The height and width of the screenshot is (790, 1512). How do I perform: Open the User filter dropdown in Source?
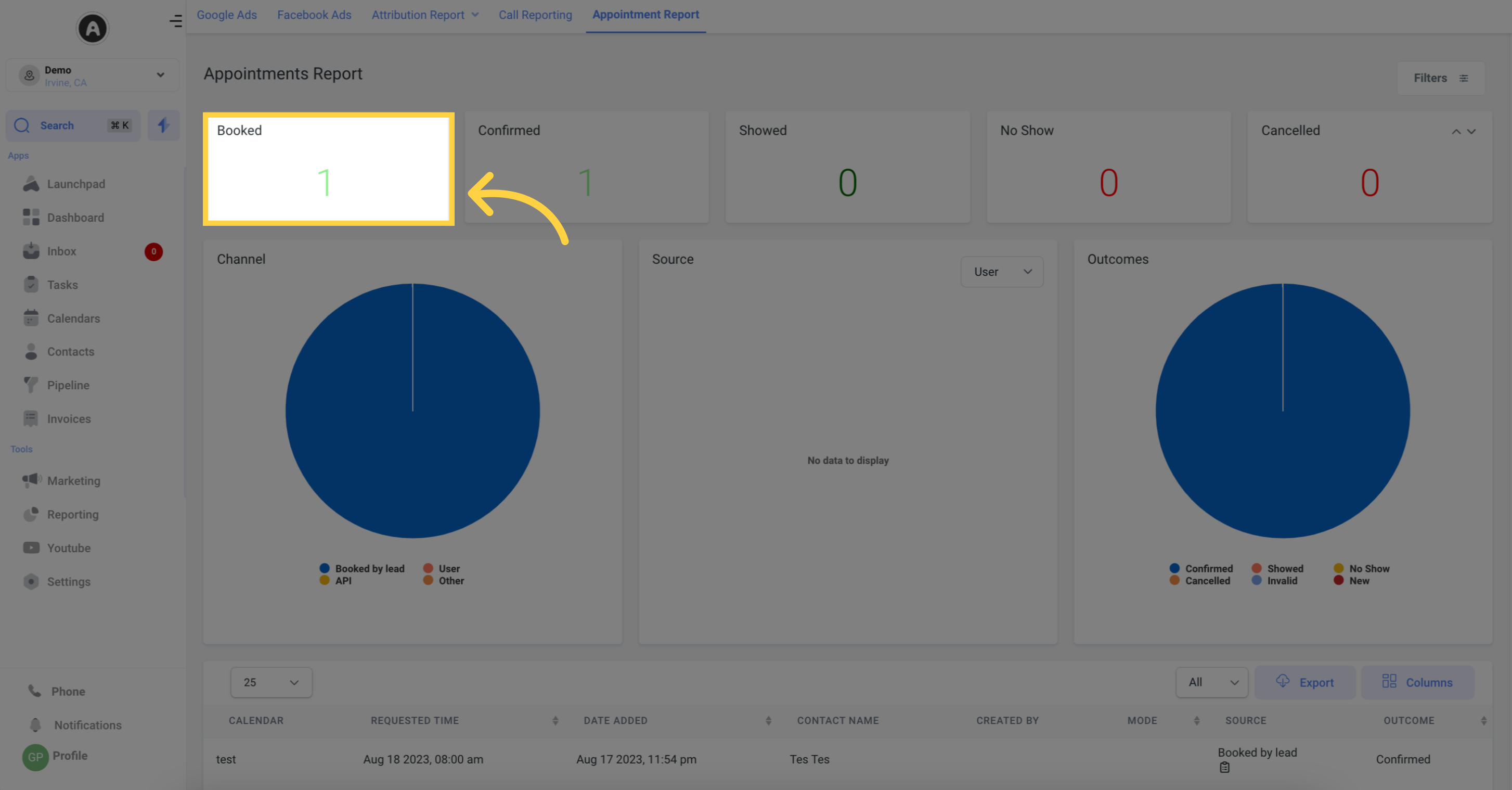(1001, 271)
